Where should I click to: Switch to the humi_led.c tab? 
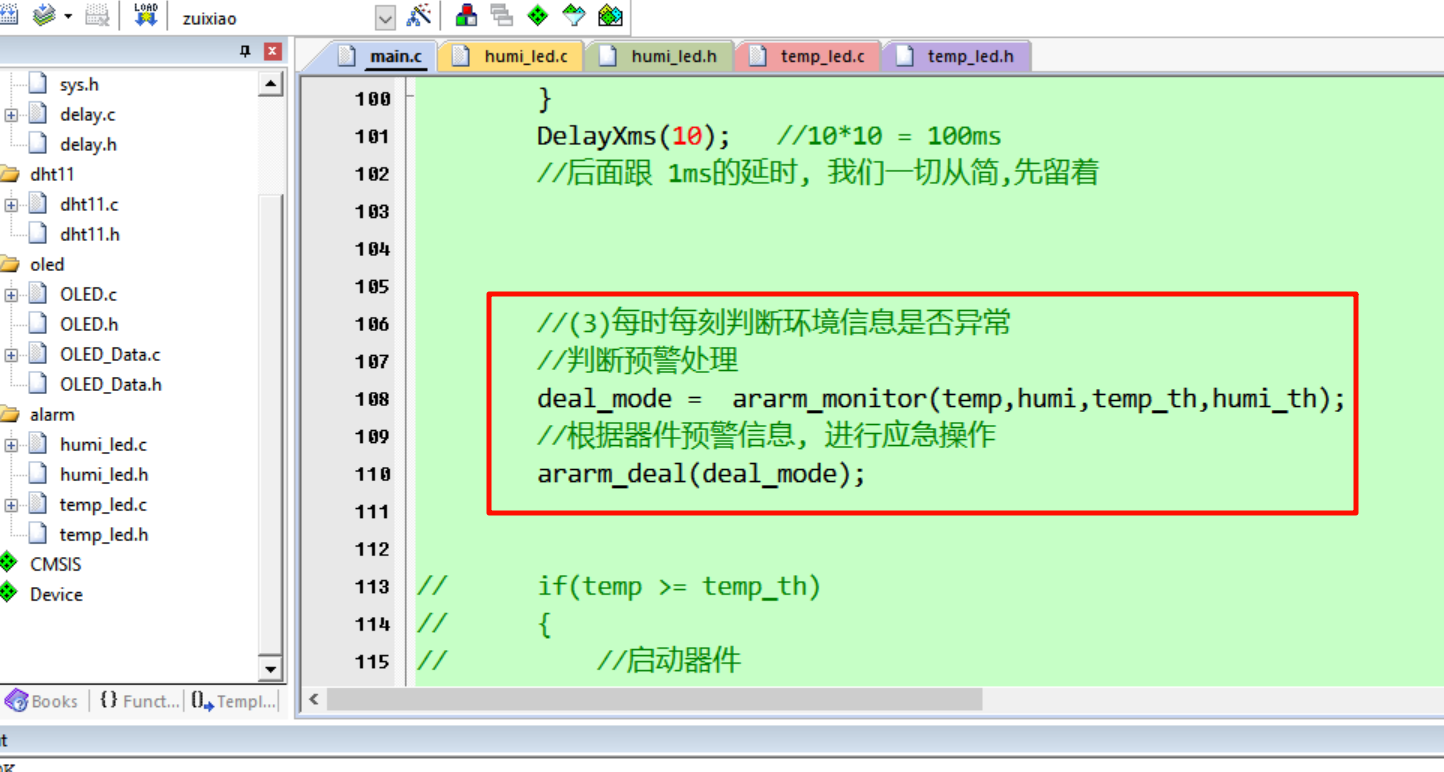(512, 56)
